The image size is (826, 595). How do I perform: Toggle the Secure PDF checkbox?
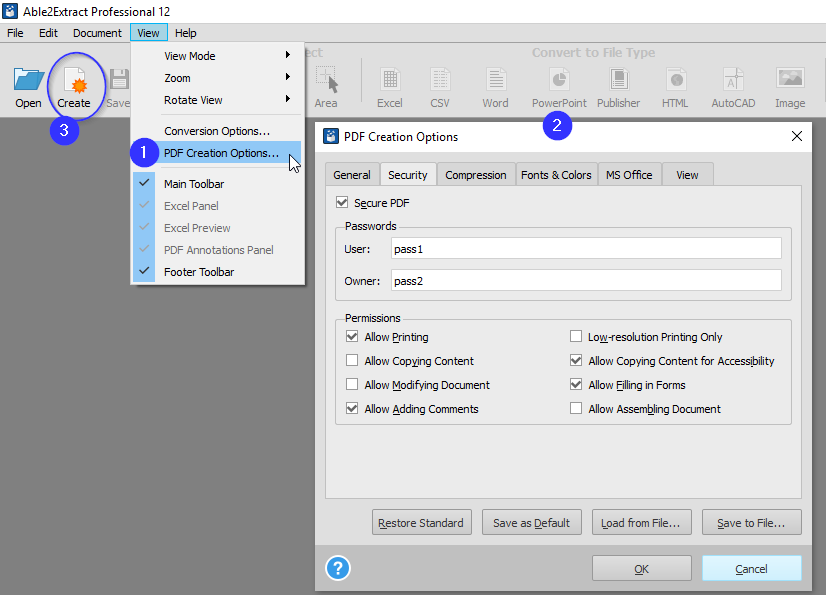point(342,202)
